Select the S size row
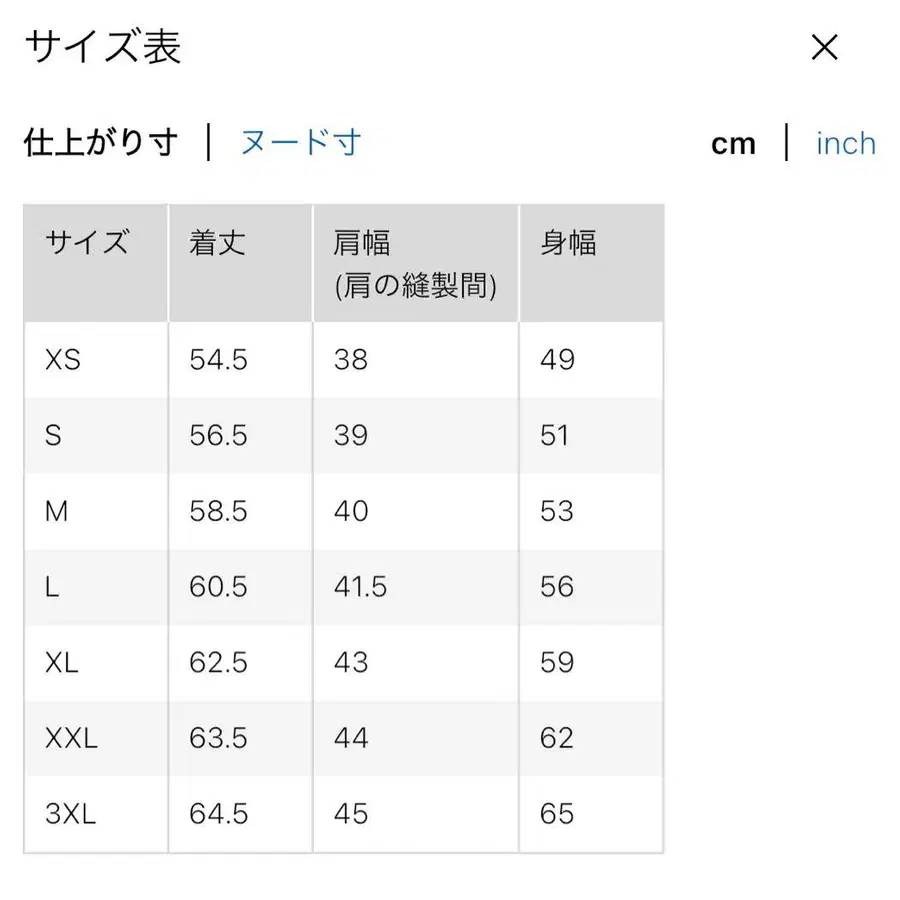The image size is (900, 900). pyautogui.click(x=56, y=436)
